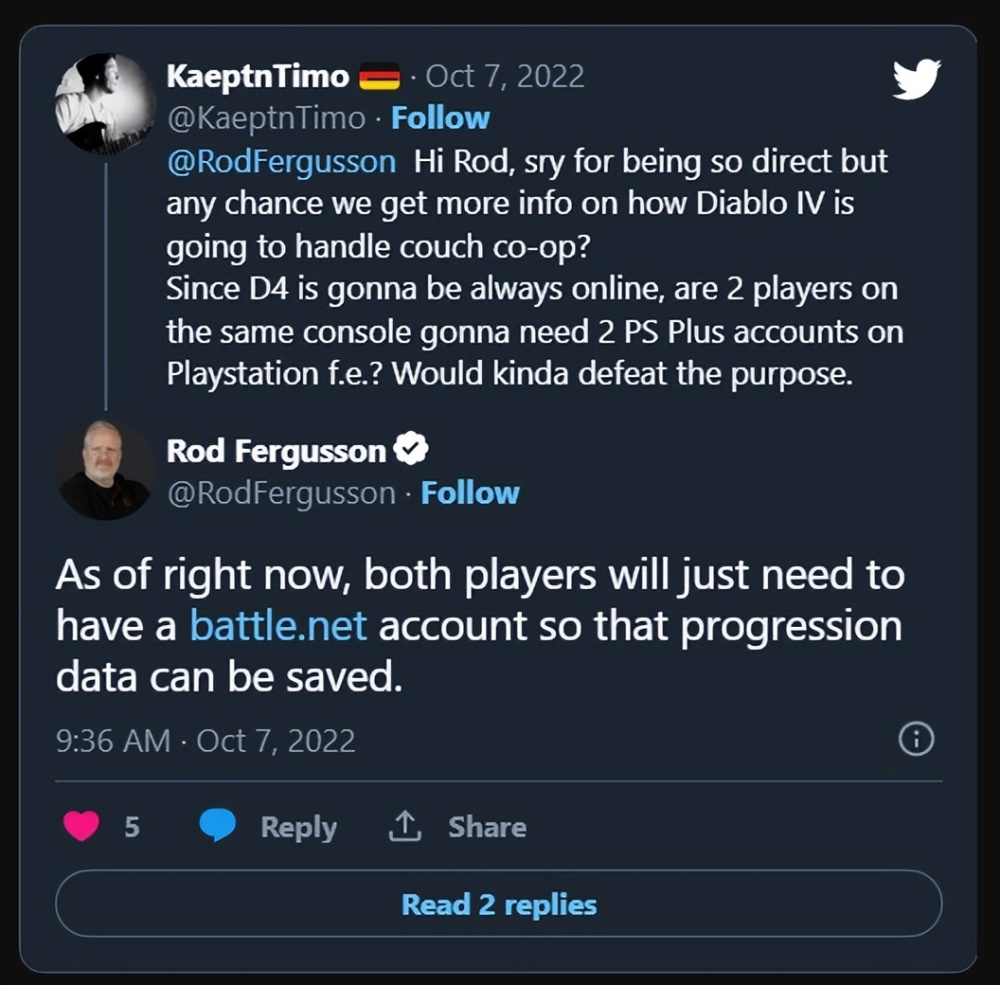
Task: Like the tweet with heart icon
Action: [82, 826]
